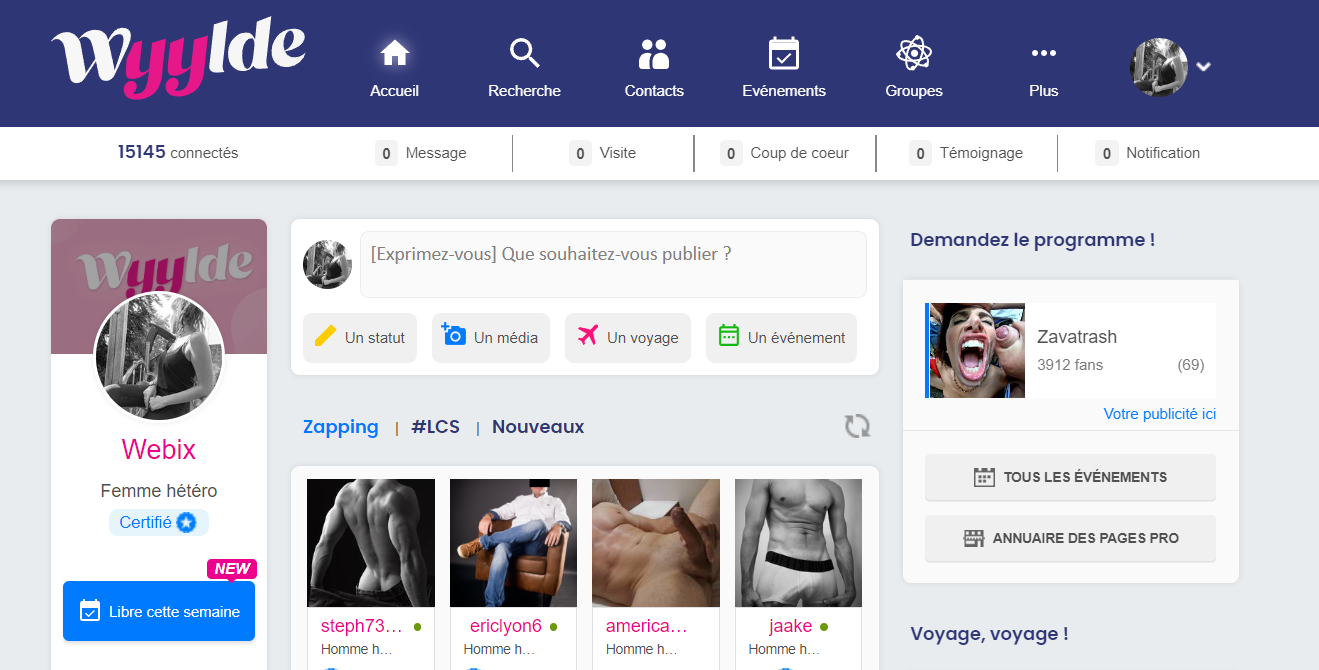Click the Femme hétéro text
Image resolution: width=1319 pixels, height=670 pixels.
click(159, 491)
